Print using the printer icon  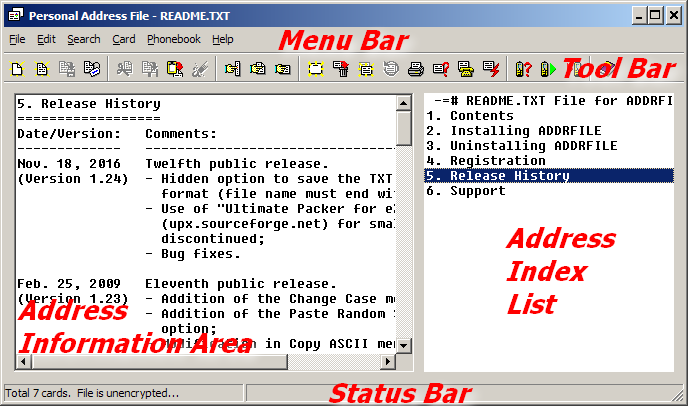[416, 69]
